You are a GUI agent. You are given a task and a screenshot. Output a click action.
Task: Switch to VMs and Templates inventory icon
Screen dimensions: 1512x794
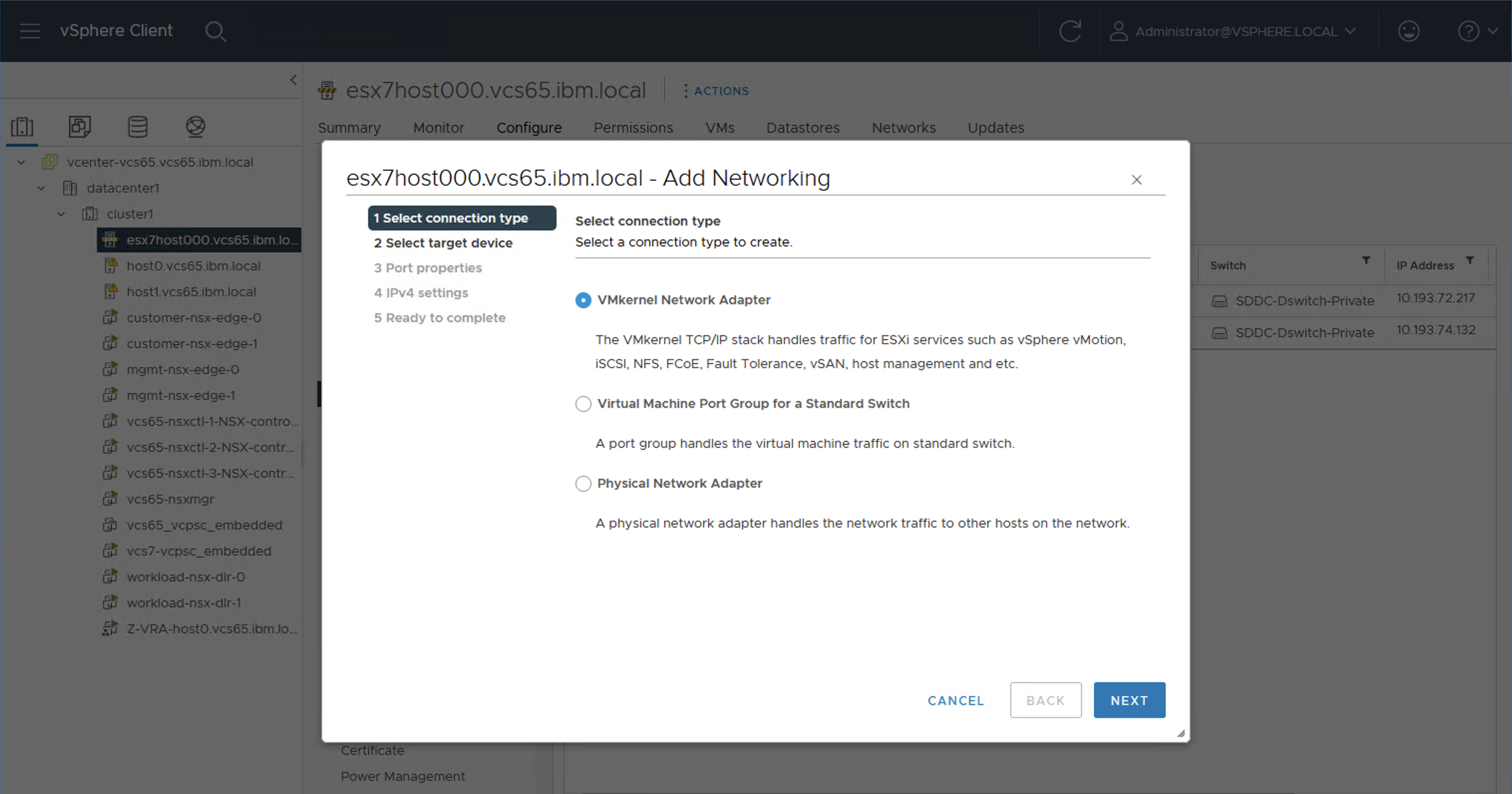tap(80, 126)
